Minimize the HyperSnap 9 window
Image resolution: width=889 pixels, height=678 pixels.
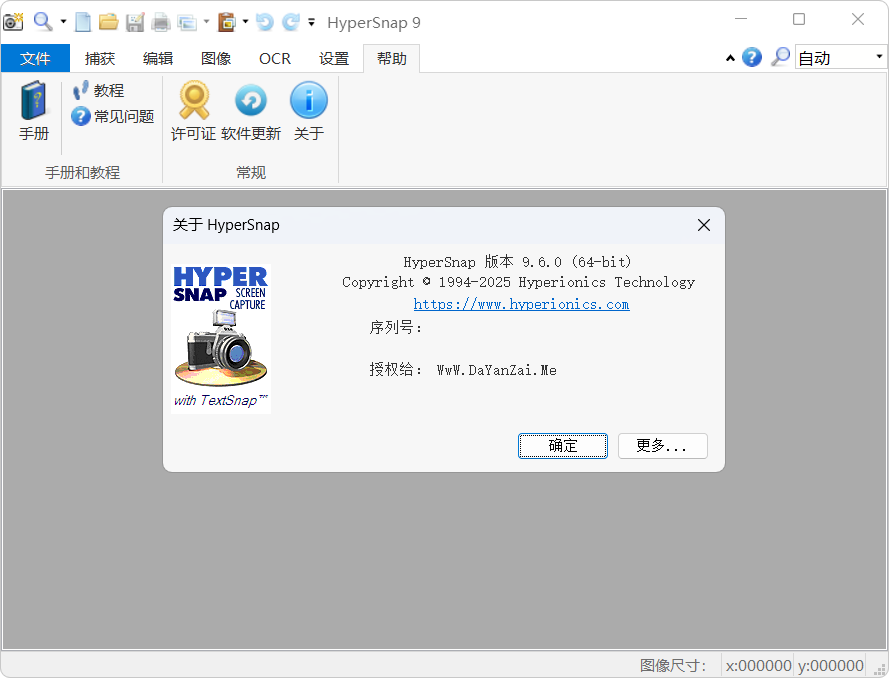pos(740,19)
